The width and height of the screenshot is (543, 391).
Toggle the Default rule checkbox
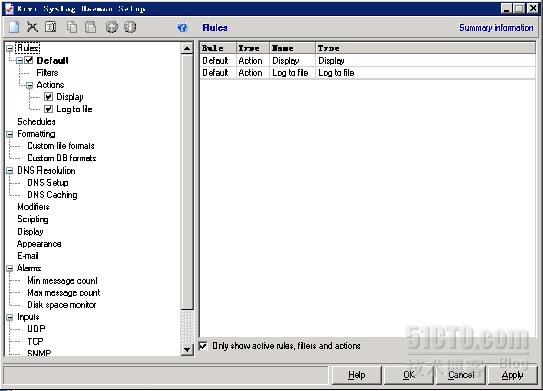click(29, 60)
